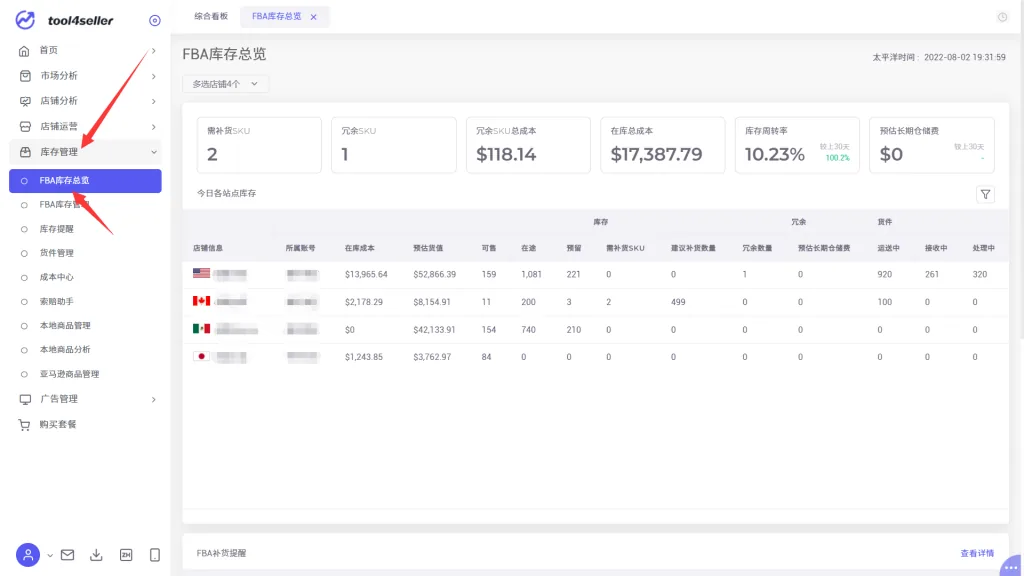Switch to the 综合看板 tab
1024x576 pixels.
point(211,16)
